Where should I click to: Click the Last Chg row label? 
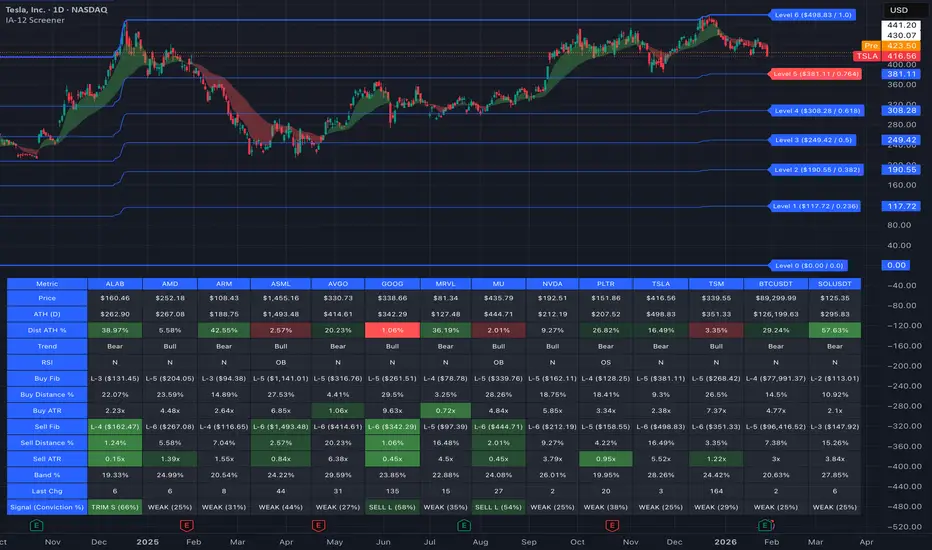47,491
